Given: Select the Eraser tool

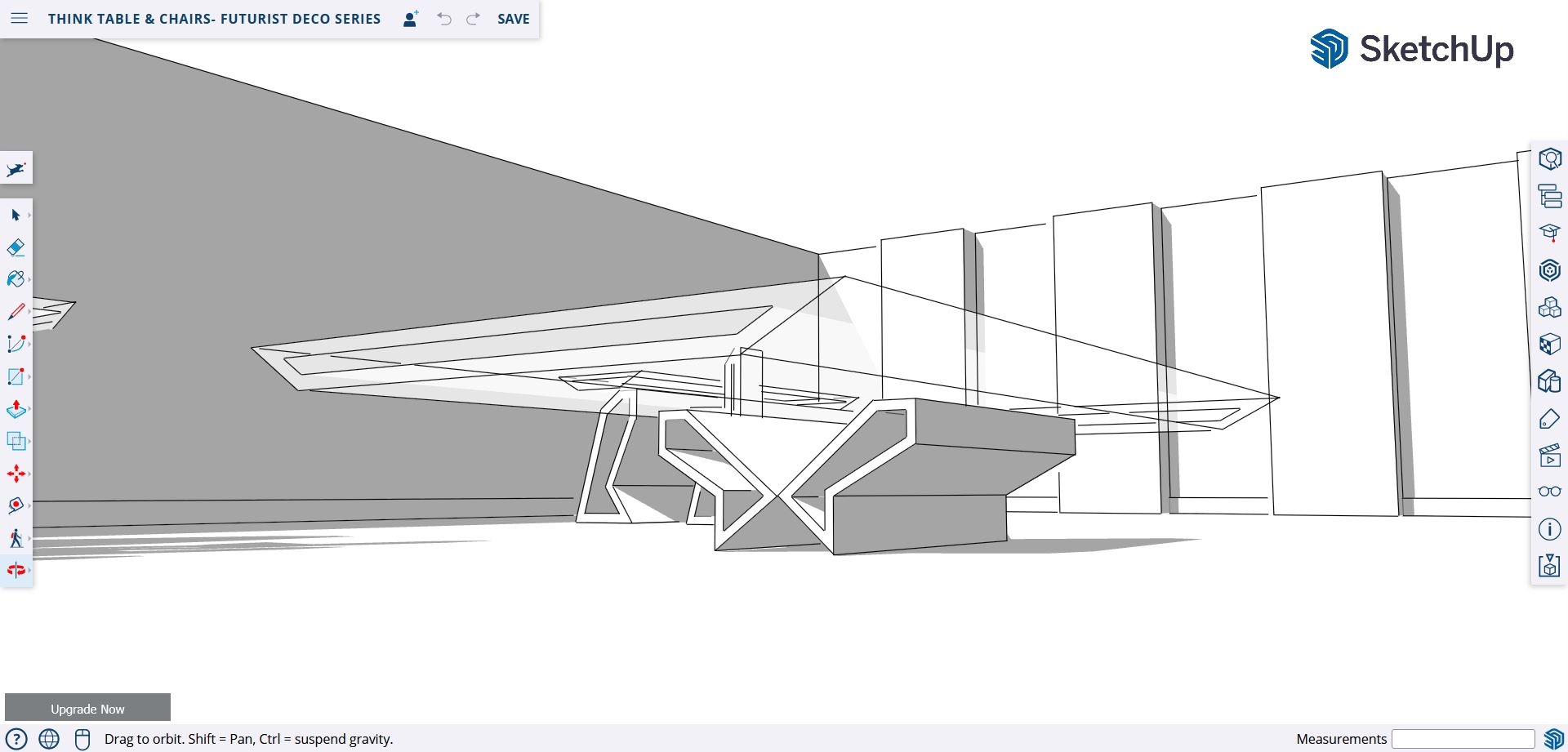Looking at the screenshot, I should point(16,247).
